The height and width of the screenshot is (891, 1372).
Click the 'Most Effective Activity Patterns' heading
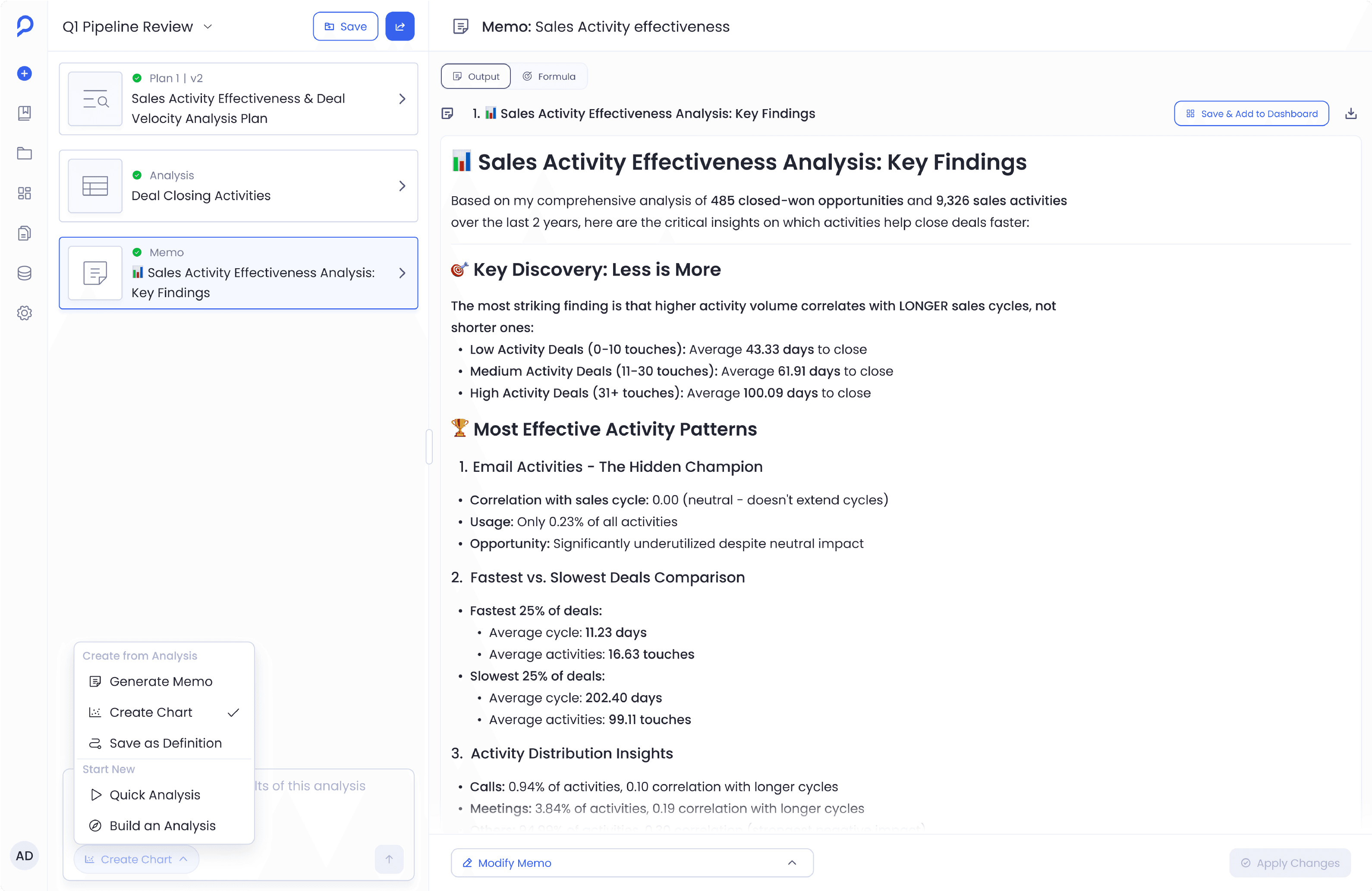[615, 430]
